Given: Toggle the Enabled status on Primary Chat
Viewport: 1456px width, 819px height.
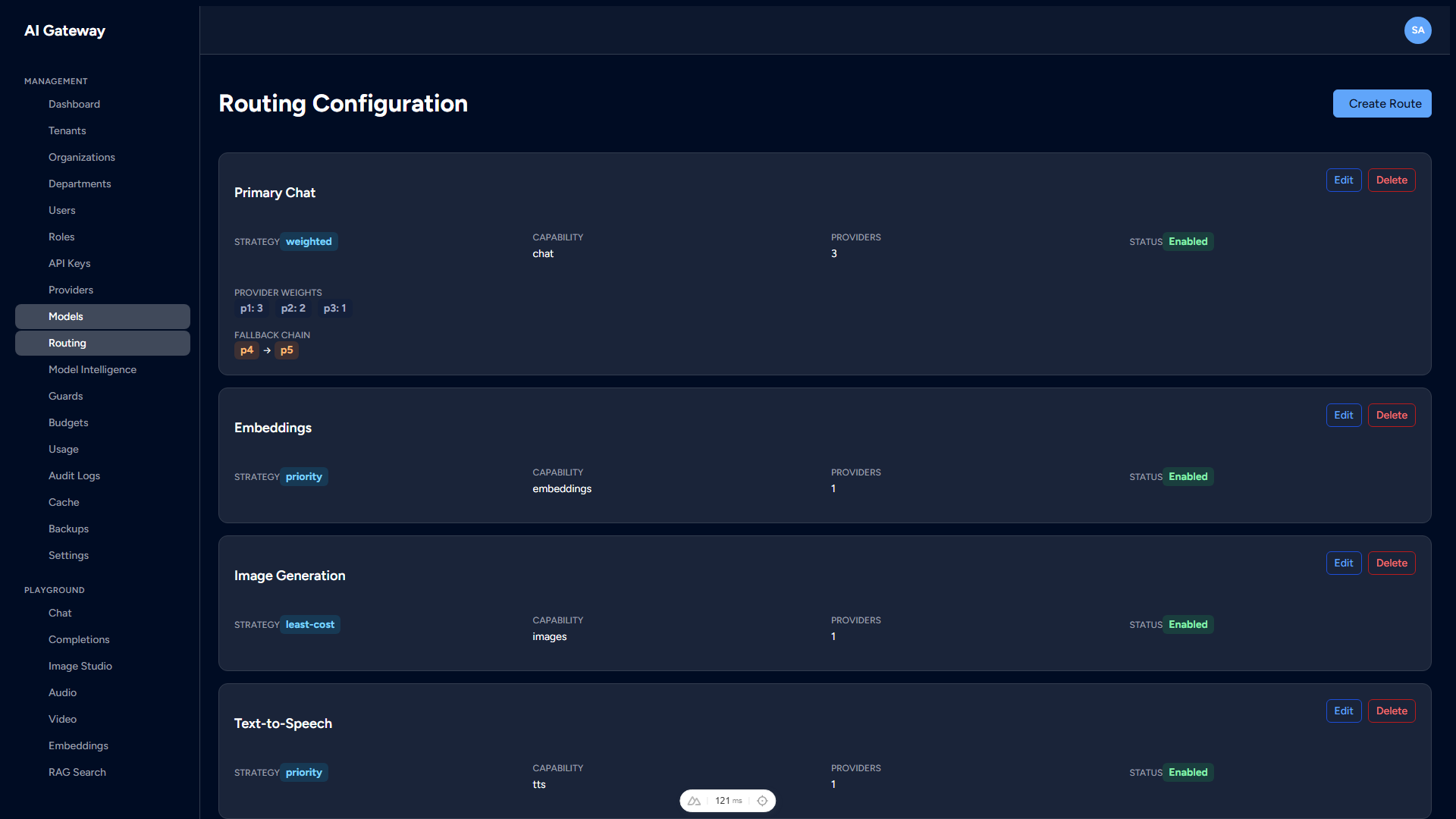Looking at the screenshot, I should pos(1188,241).
